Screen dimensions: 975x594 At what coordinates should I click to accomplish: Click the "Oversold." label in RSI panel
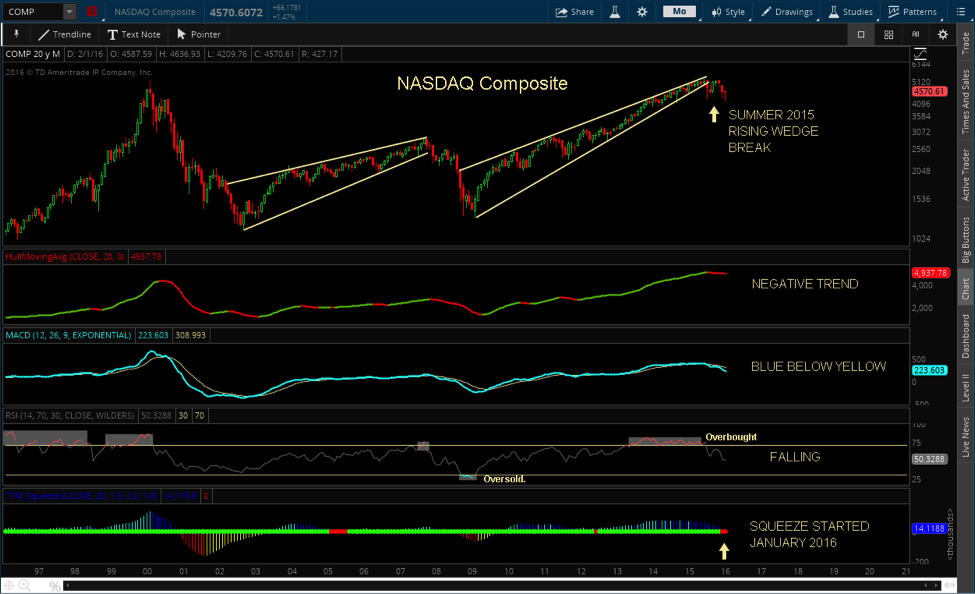504,479
